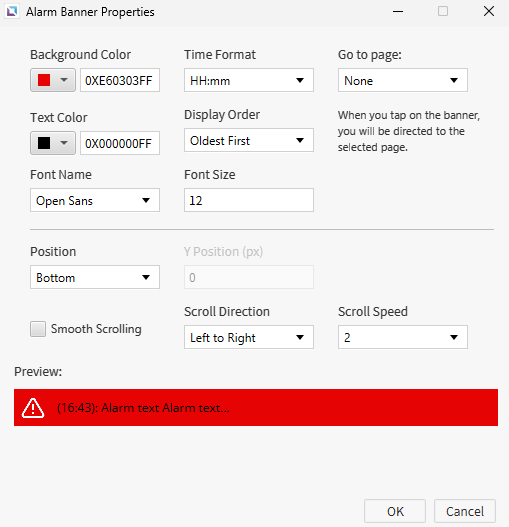This screenshot has height=527, width=509.
Task: Open the Display Order Oldest First dropdown
Action: click(249, 140)
